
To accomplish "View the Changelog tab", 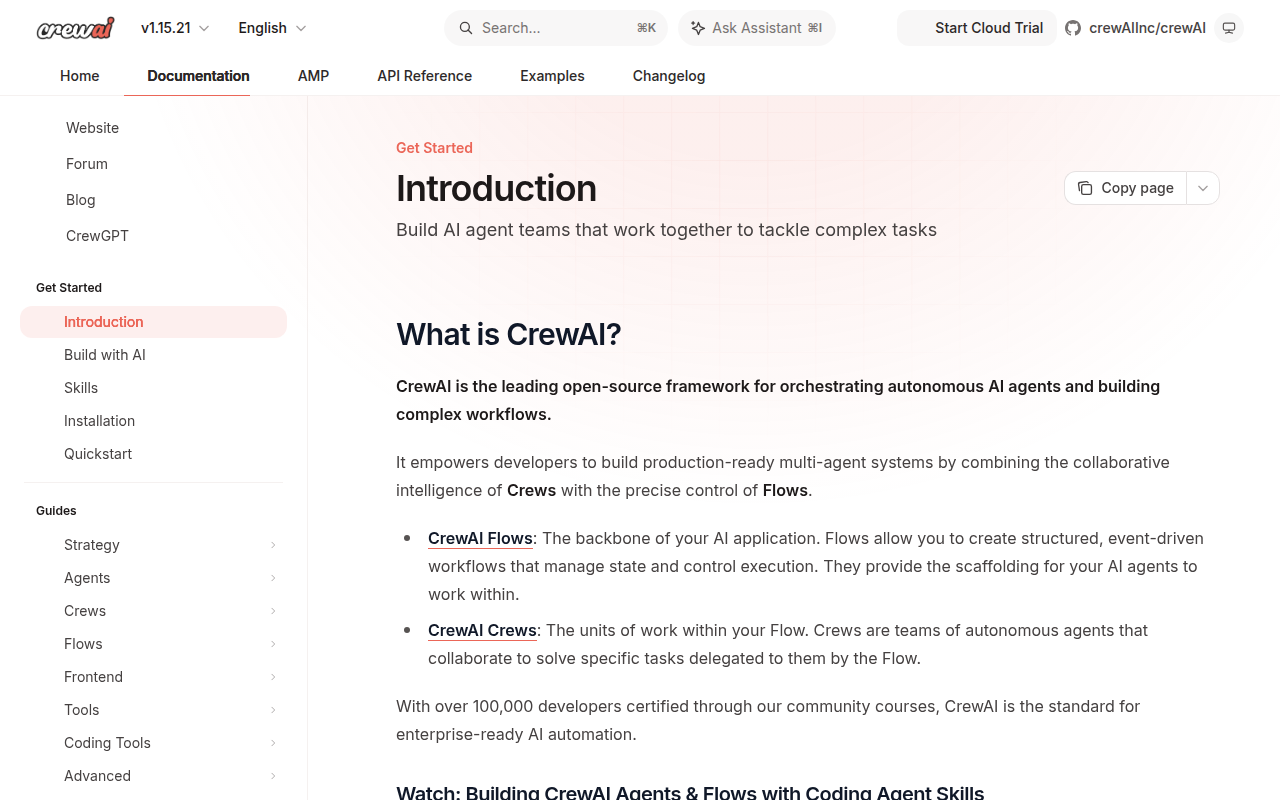I will 669,76.
